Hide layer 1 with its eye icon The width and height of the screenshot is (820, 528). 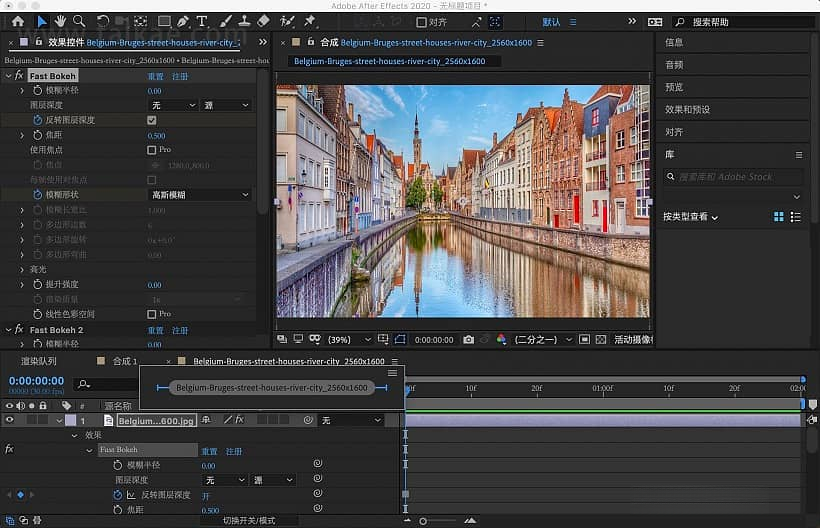click(9, 420)
